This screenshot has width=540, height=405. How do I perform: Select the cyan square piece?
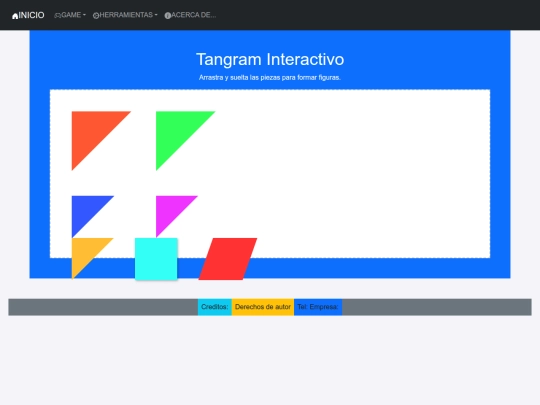[x=156, y=259]
